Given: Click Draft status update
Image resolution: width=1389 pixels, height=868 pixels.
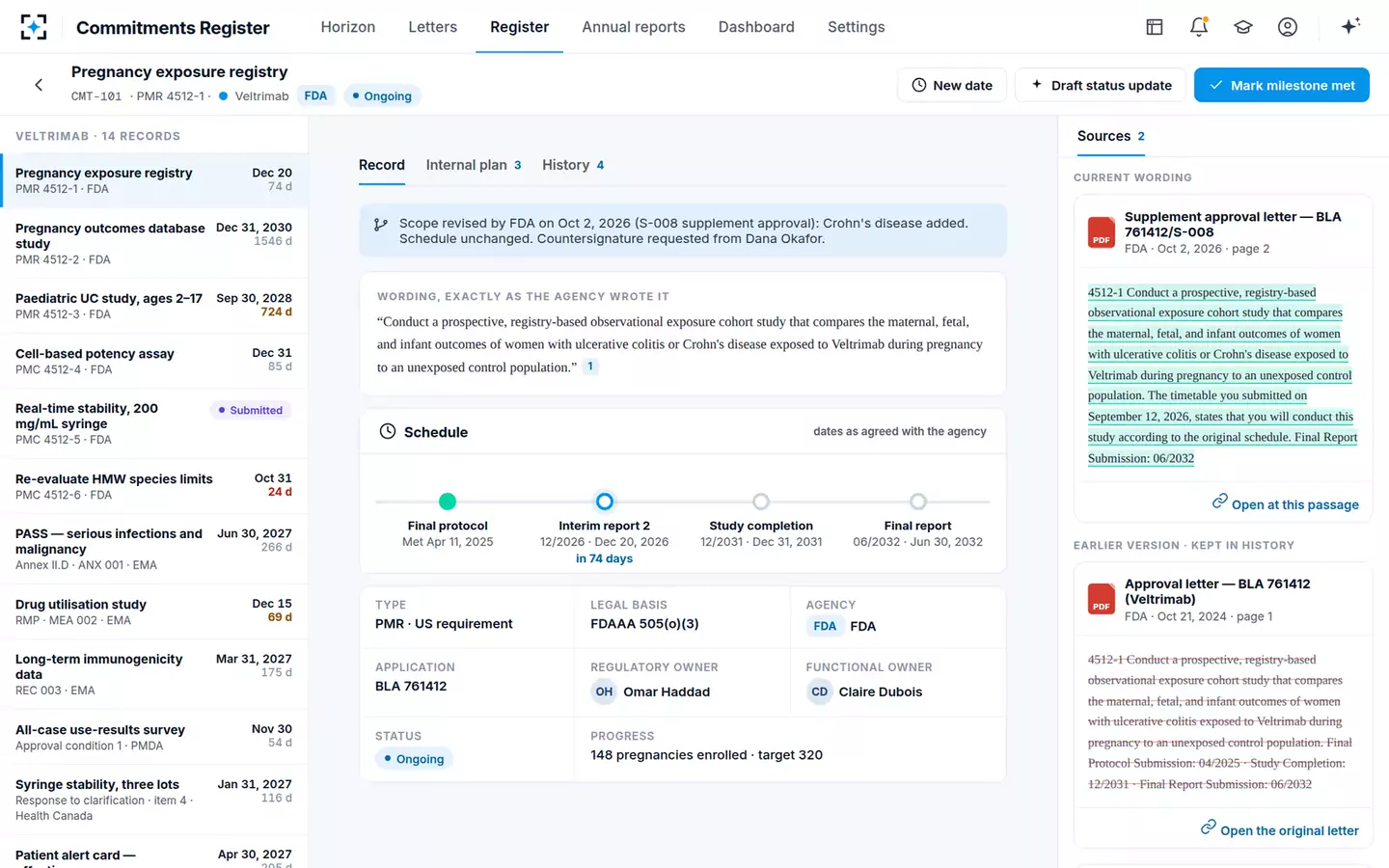Looking at the screenshot, I should 1101,85.
